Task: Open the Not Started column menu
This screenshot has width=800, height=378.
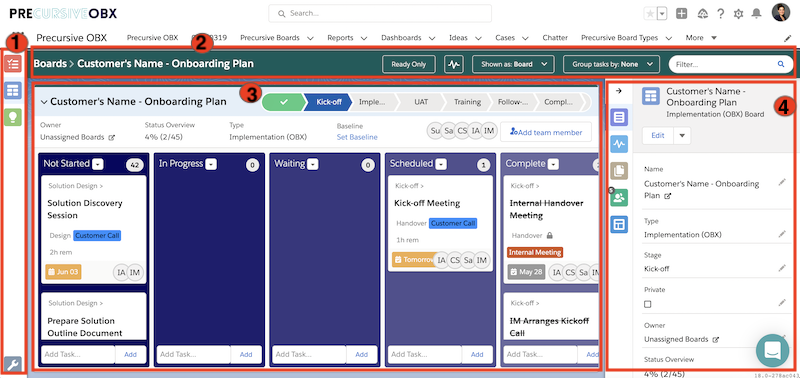Action: tap(98, 164)
